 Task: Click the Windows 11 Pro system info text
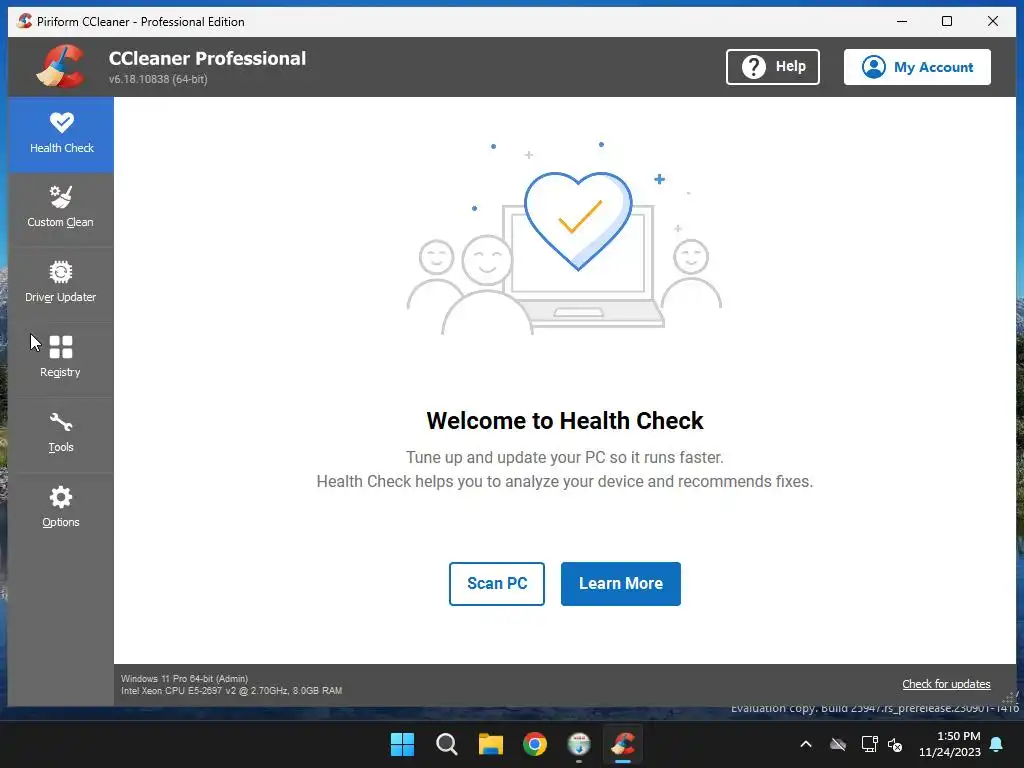tap(184, 679)
